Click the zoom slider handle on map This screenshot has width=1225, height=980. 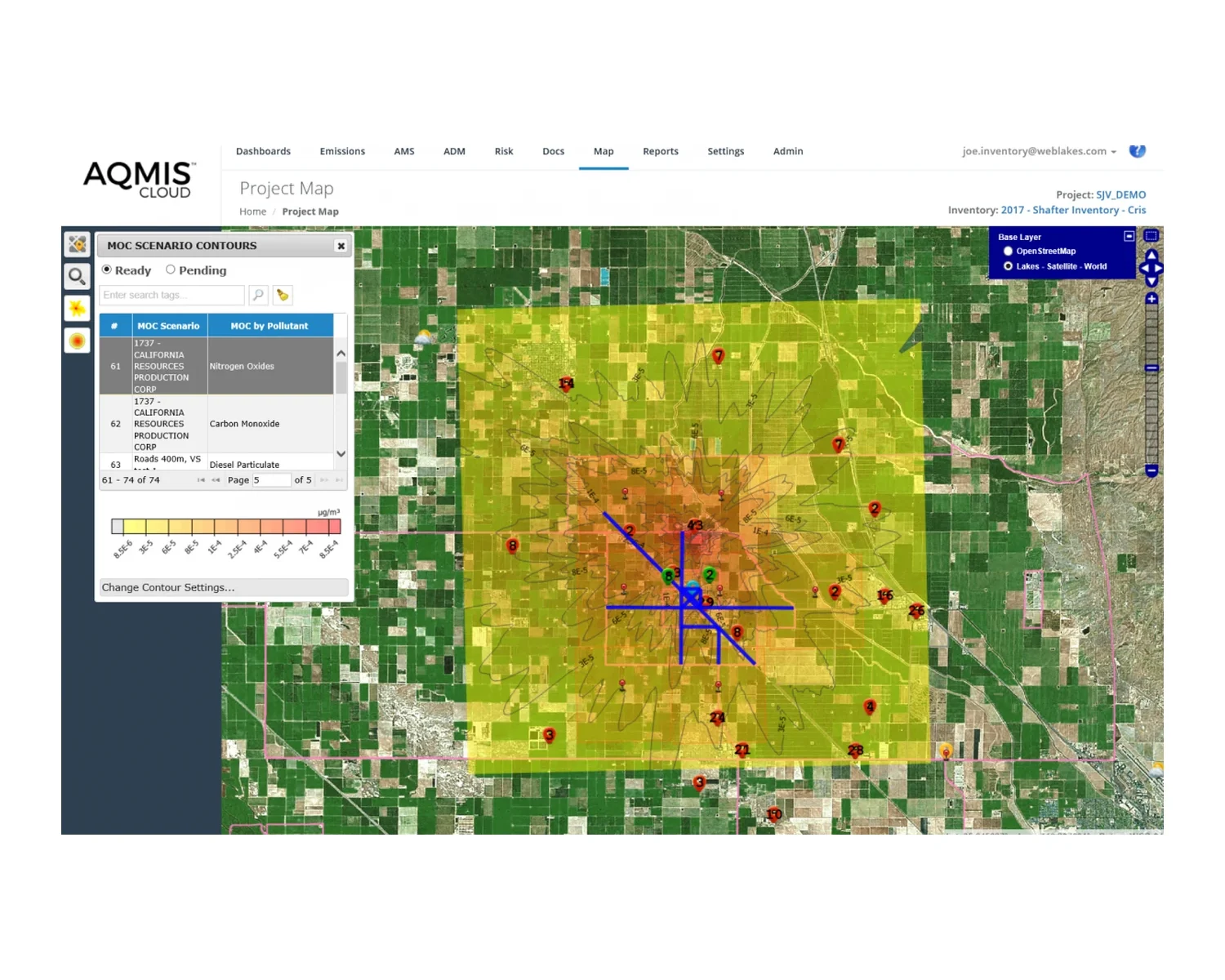[x=1151, y=368]
